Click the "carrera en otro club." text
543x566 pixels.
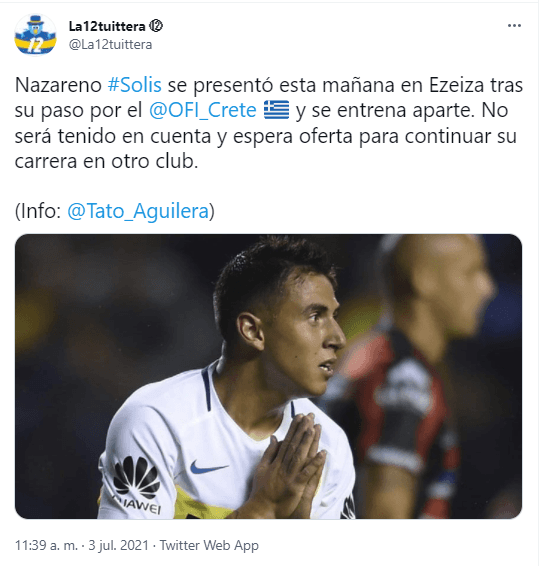point(107,161)
